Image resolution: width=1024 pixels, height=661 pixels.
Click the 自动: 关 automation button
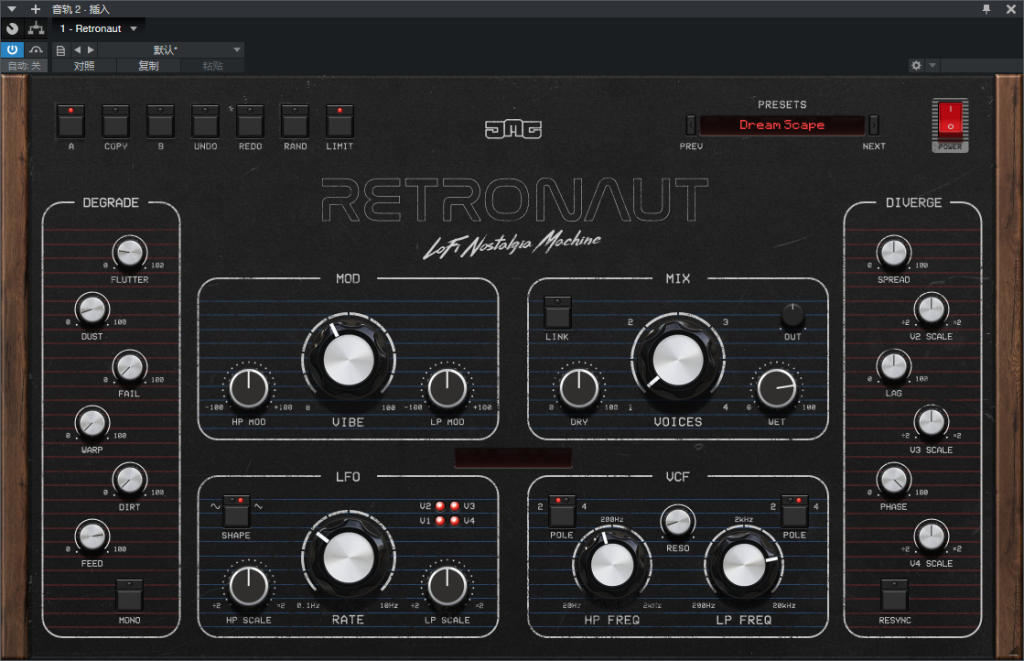[24, 66]
